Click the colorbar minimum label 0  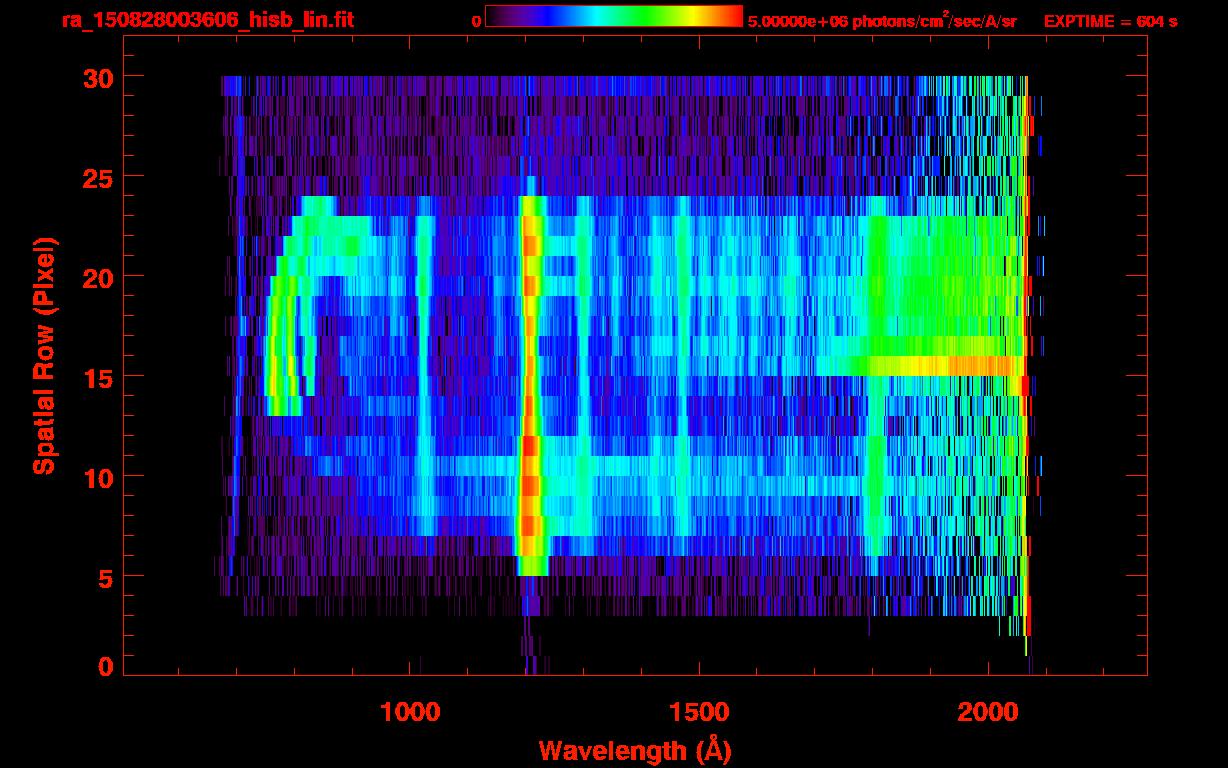[476, 21]
